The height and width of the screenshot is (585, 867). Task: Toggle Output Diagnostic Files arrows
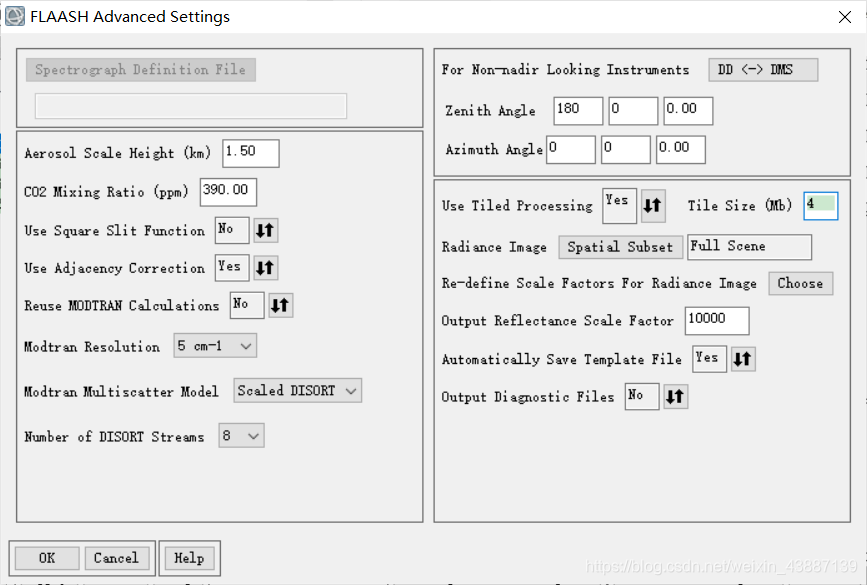pyautogui.click(x=676, y=397)
